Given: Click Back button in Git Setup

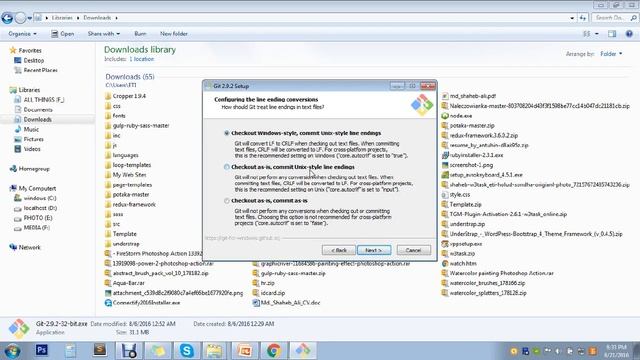Looking at the screenshot, I should 338,250.
